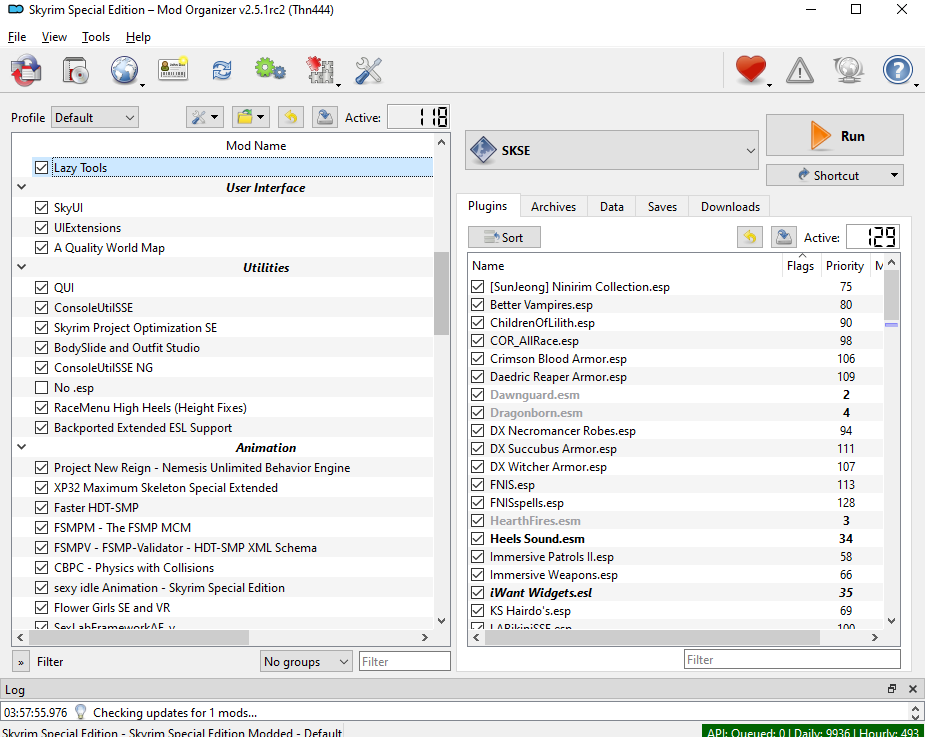This screenshot has height=737, width=925.
Task: Open the warning notifications triangle icon
Action: click(800, 70)
